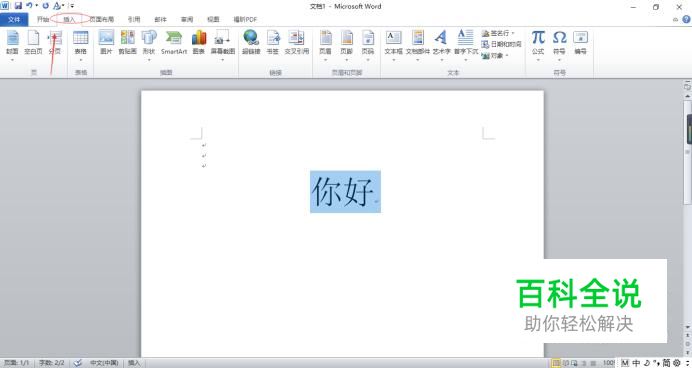Open the File (文件) tab

click(x=14, y=19)
